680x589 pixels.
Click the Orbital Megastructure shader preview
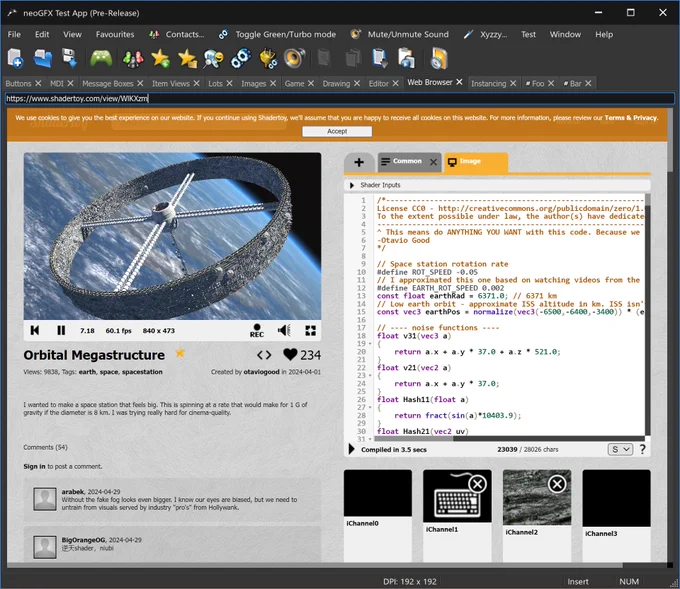pyautogui.click(x=172, y=236)
